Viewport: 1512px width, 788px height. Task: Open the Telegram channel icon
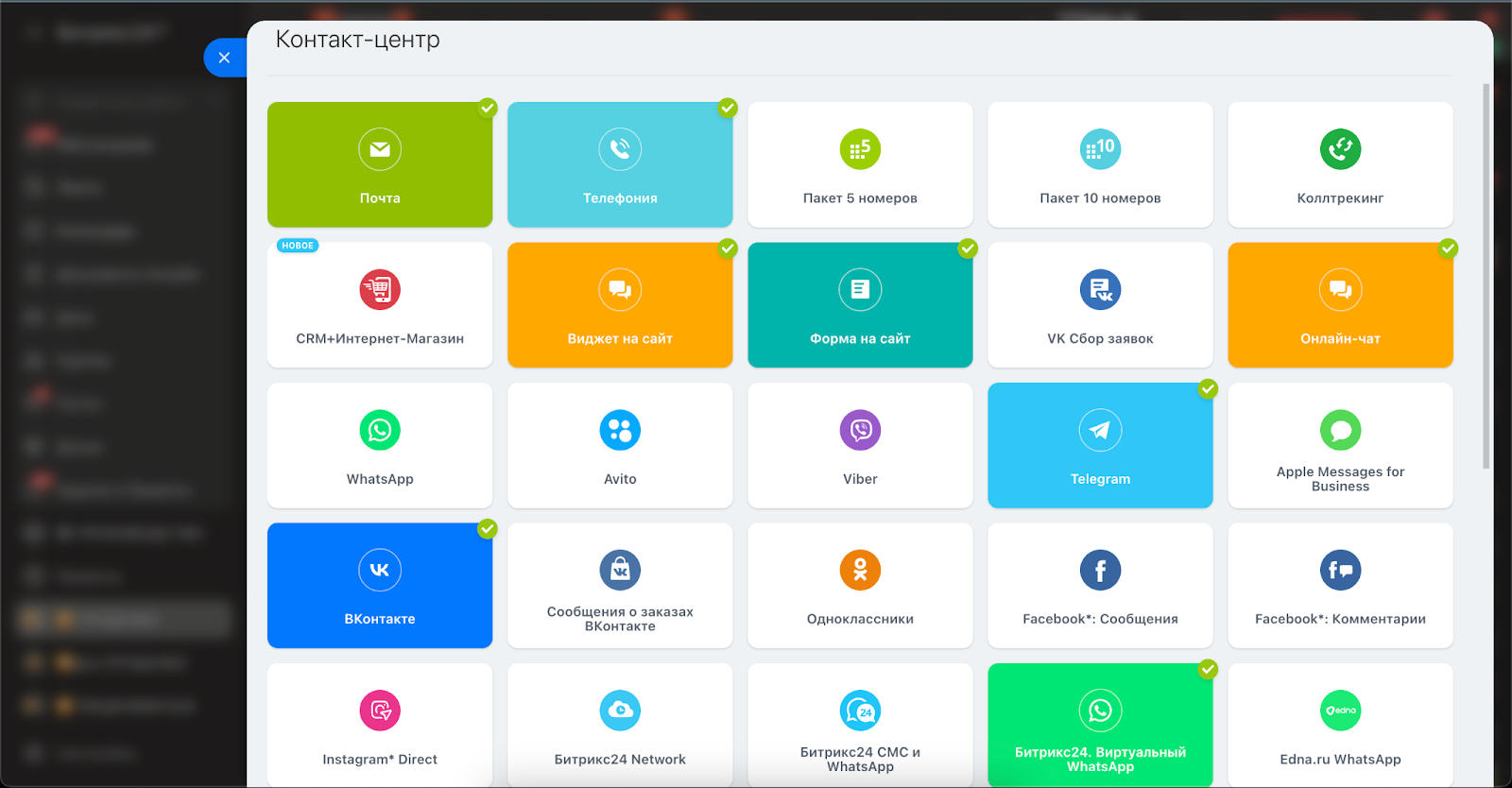tap(1100, 430)
